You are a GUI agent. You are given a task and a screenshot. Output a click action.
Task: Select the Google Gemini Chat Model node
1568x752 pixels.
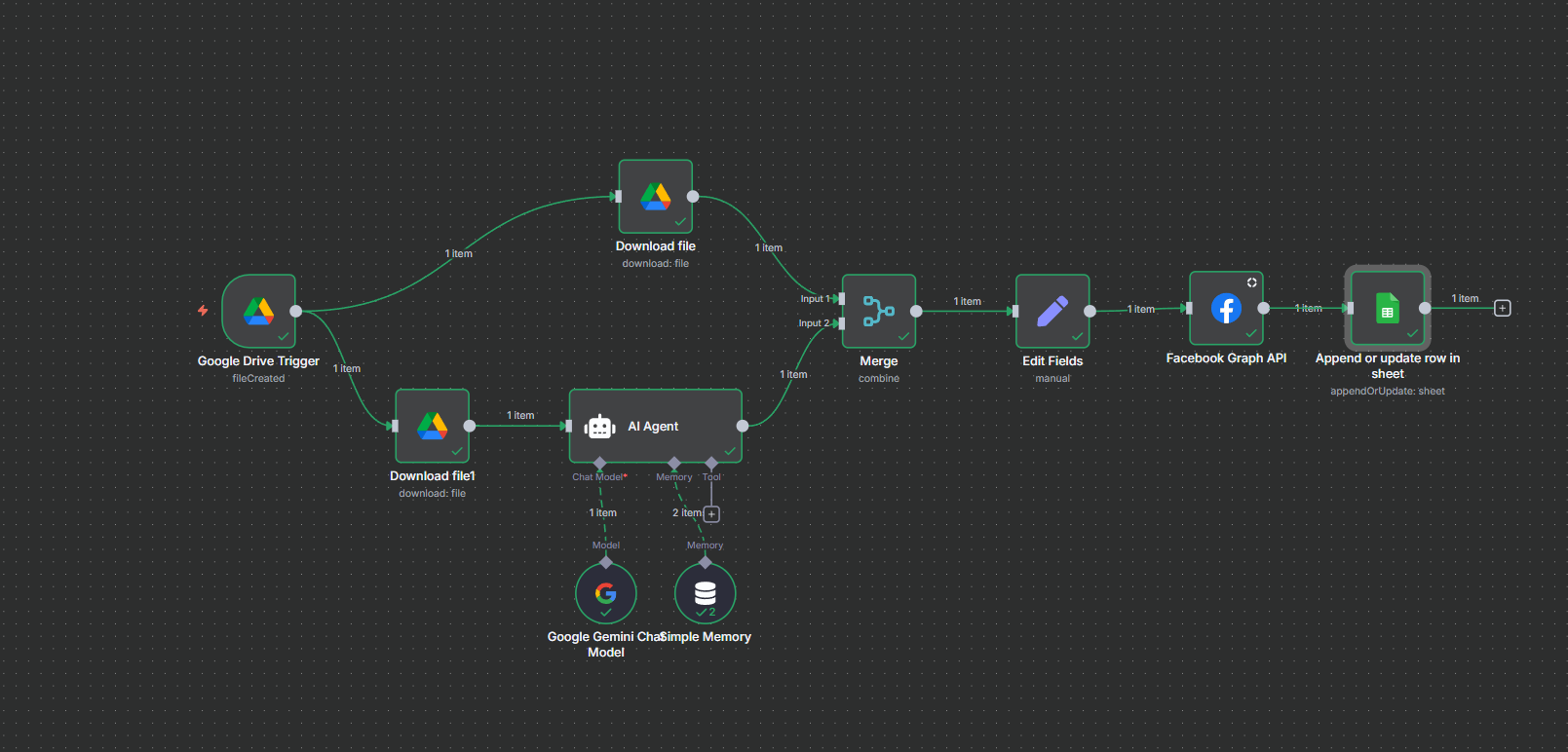(x=605, y=593)
